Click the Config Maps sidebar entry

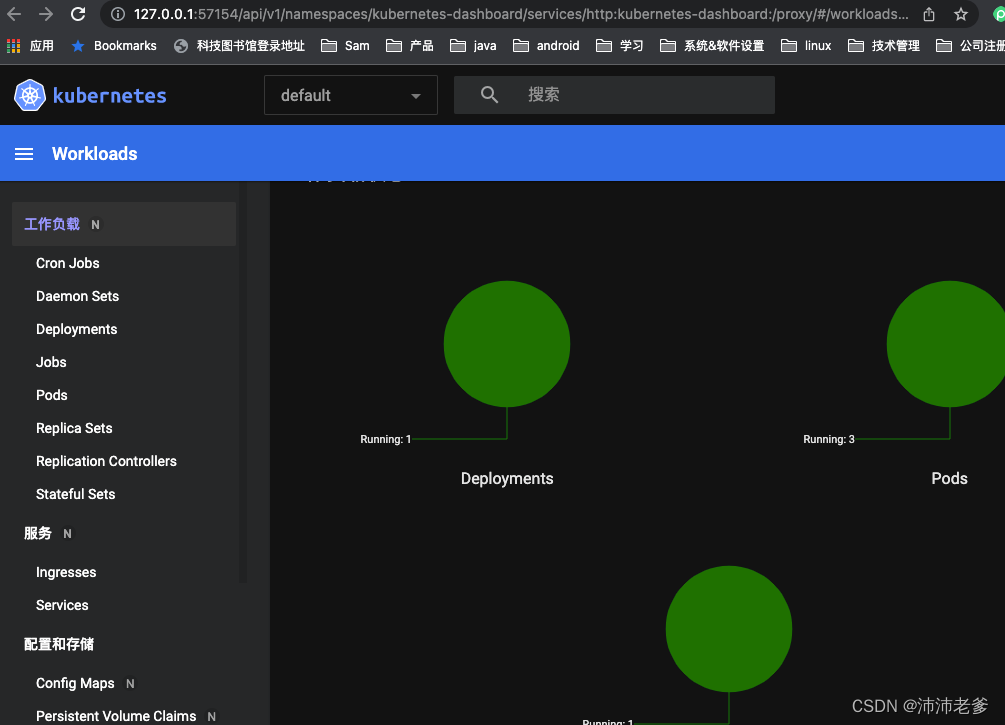click(x=75, y=683)
